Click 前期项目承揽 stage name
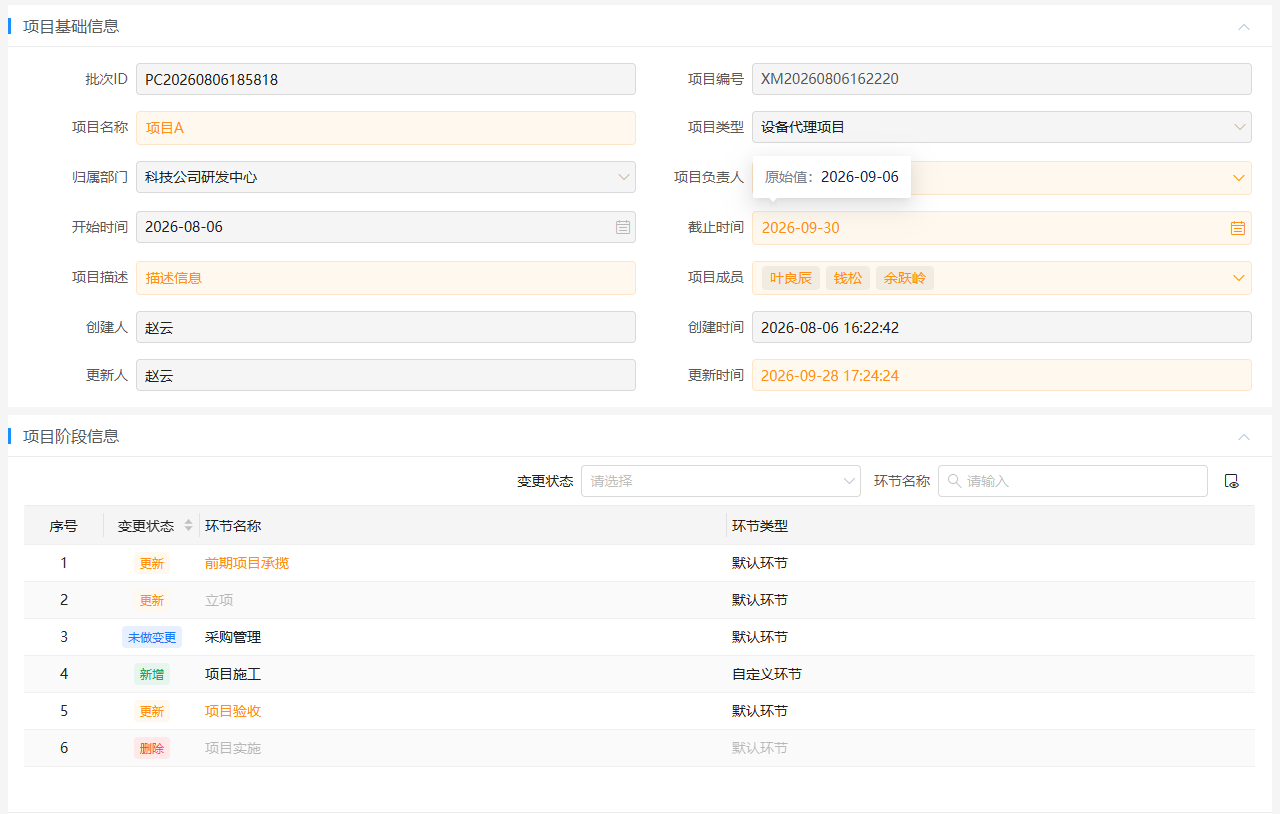 [x=247, y=563]
